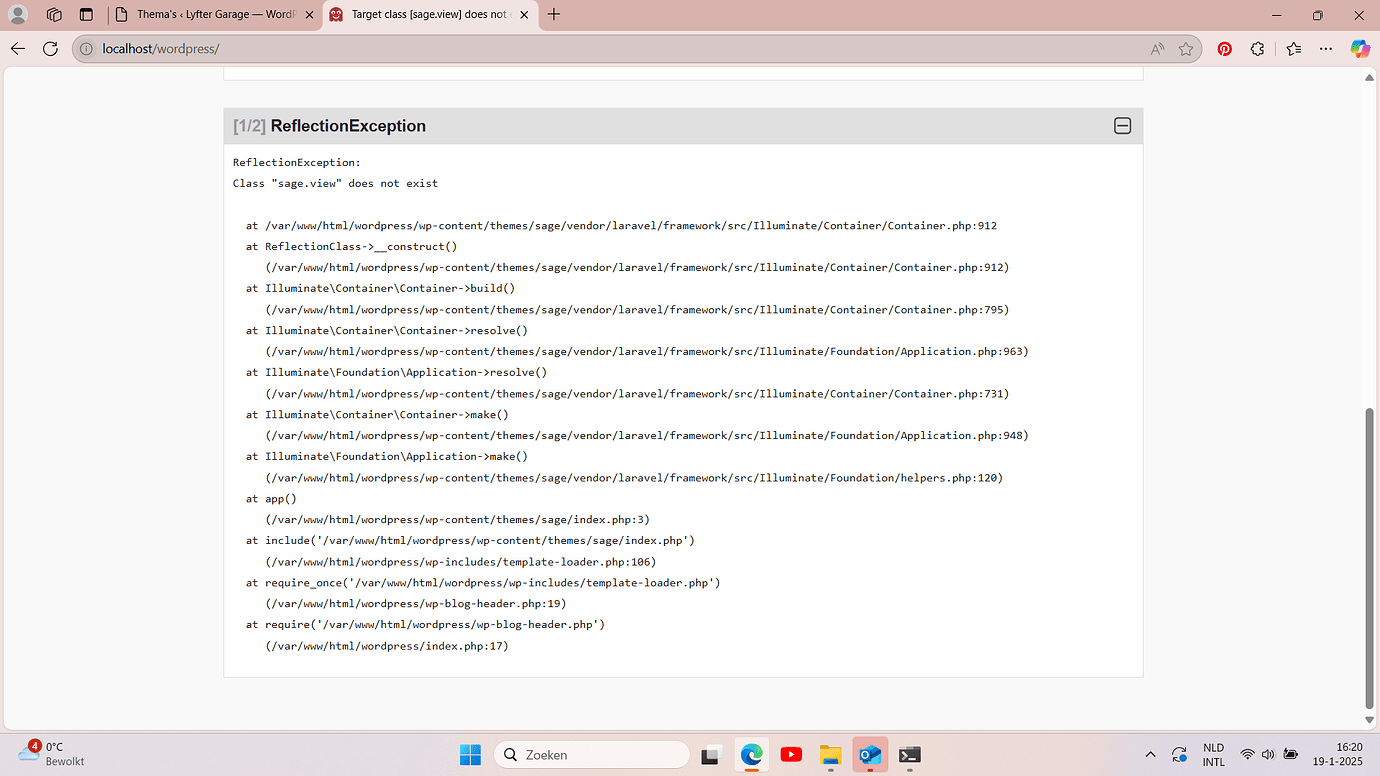Click the /var/www/html/wordpress/index.php:17 line
This screenshot has height=776, width=1380.
tap(387, 645)
